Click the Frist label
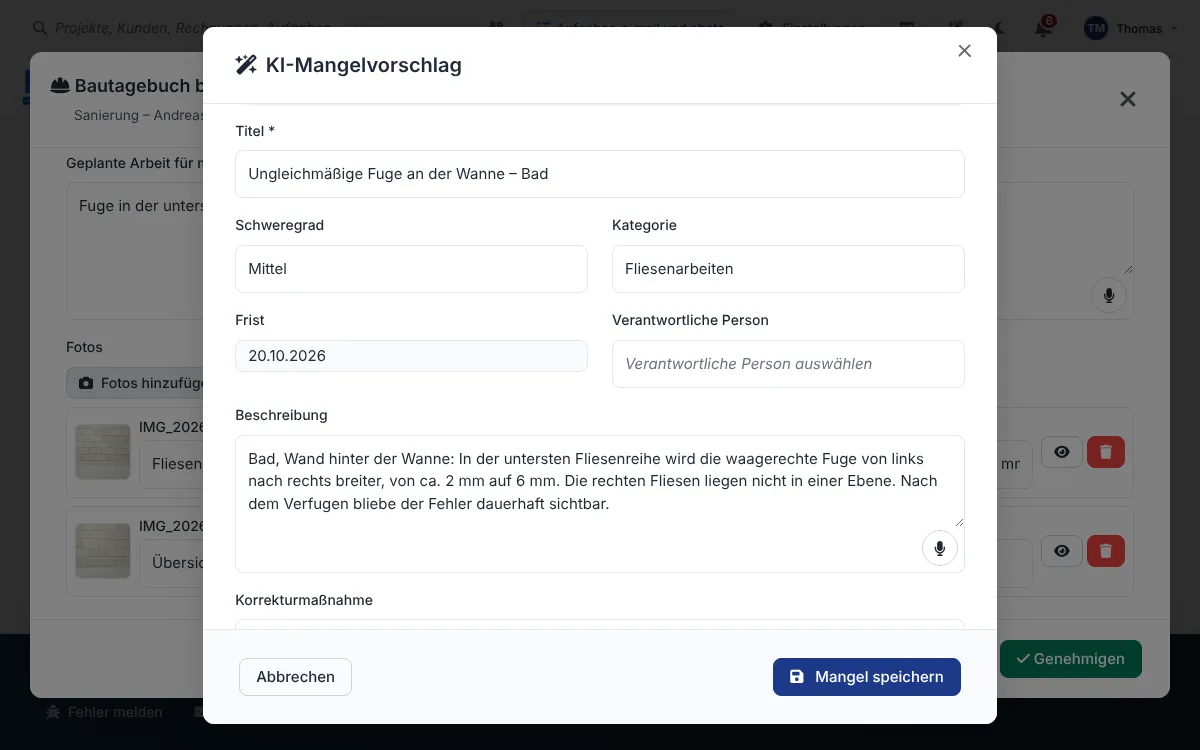 [250, 320]
